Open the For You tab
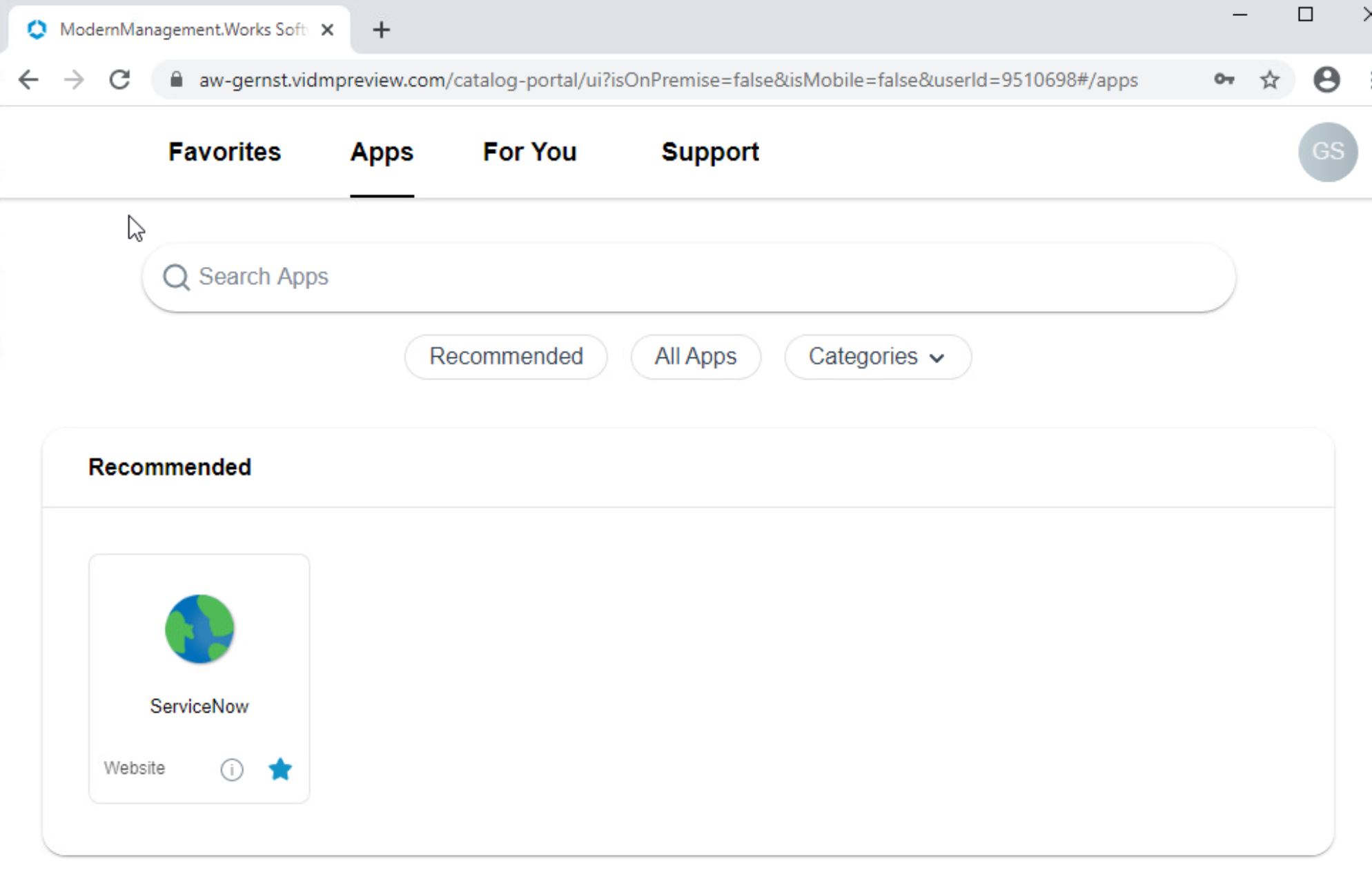The height and width of the screenshot is (870, 1372). click(529, 152)
